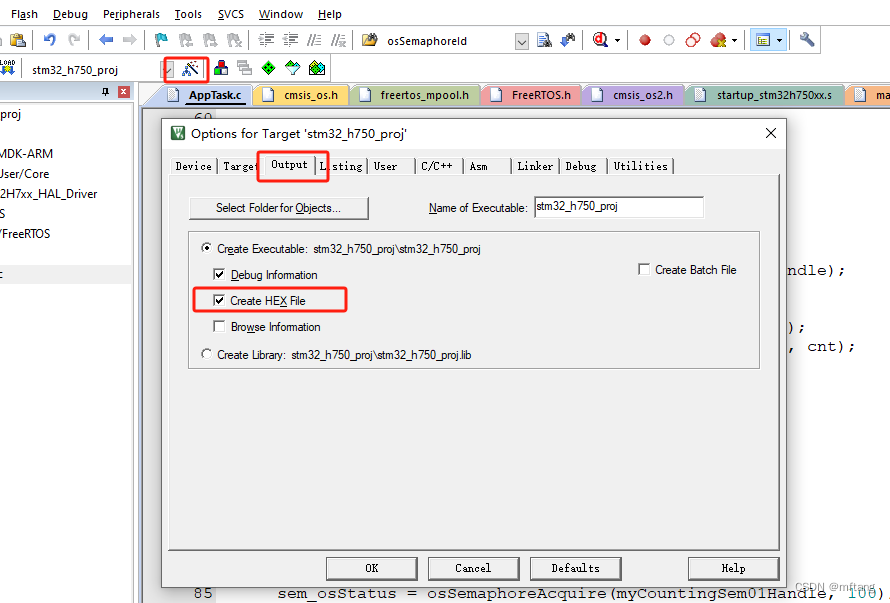Open the Utilities tab in Options dialog
The width and height of the screenshot is (890, 603).
click(x=640, y=166)
